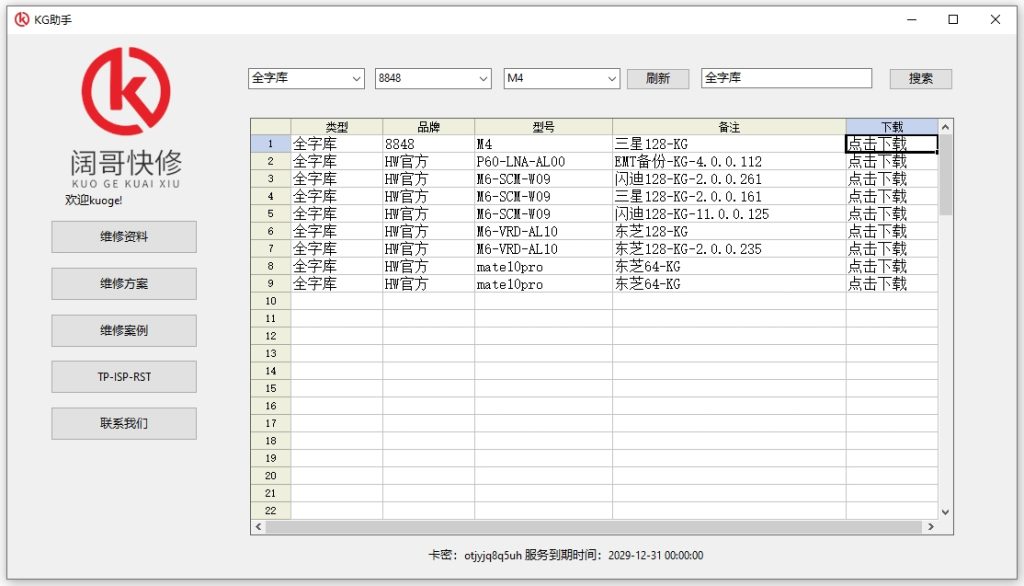Screen dimensions: 1024x586
Task: Select row header number 5
Action: (x=270, y=214)
